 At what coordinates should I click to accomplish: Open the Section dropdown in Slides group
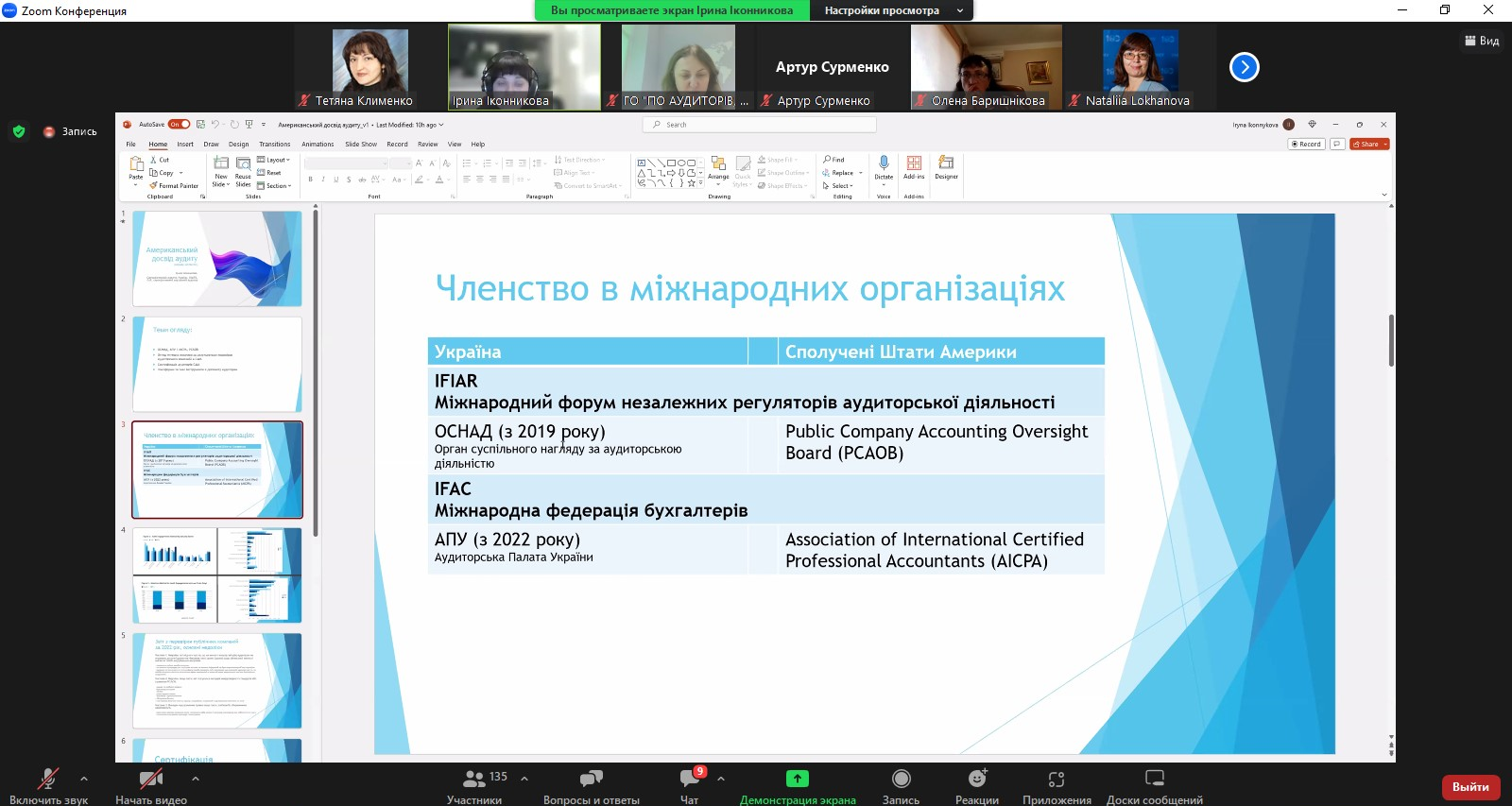(273, 185)
